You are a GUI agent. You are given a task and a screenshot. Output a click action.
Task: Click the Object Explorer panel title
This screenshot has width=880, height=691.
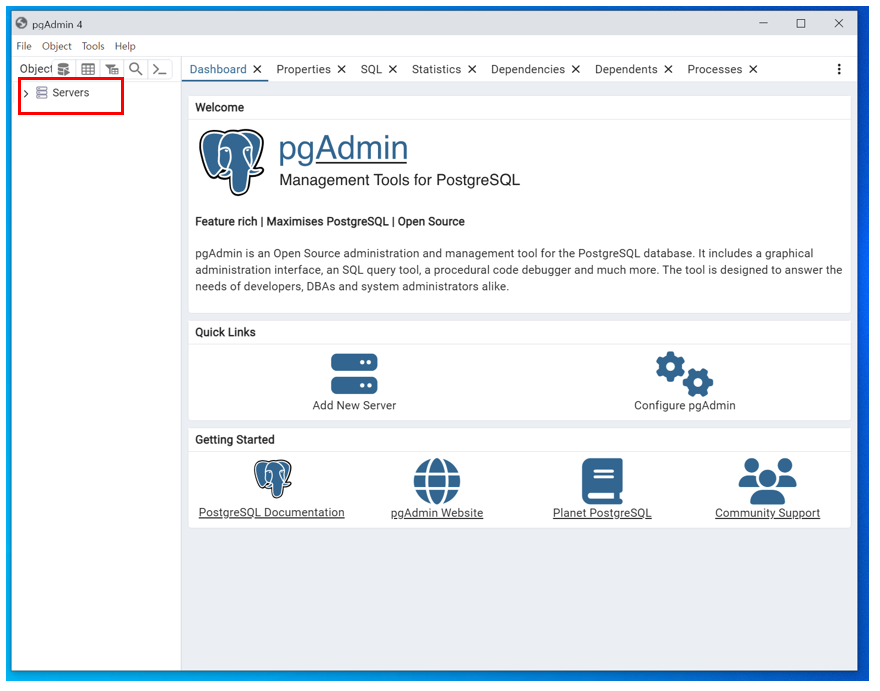36,69
